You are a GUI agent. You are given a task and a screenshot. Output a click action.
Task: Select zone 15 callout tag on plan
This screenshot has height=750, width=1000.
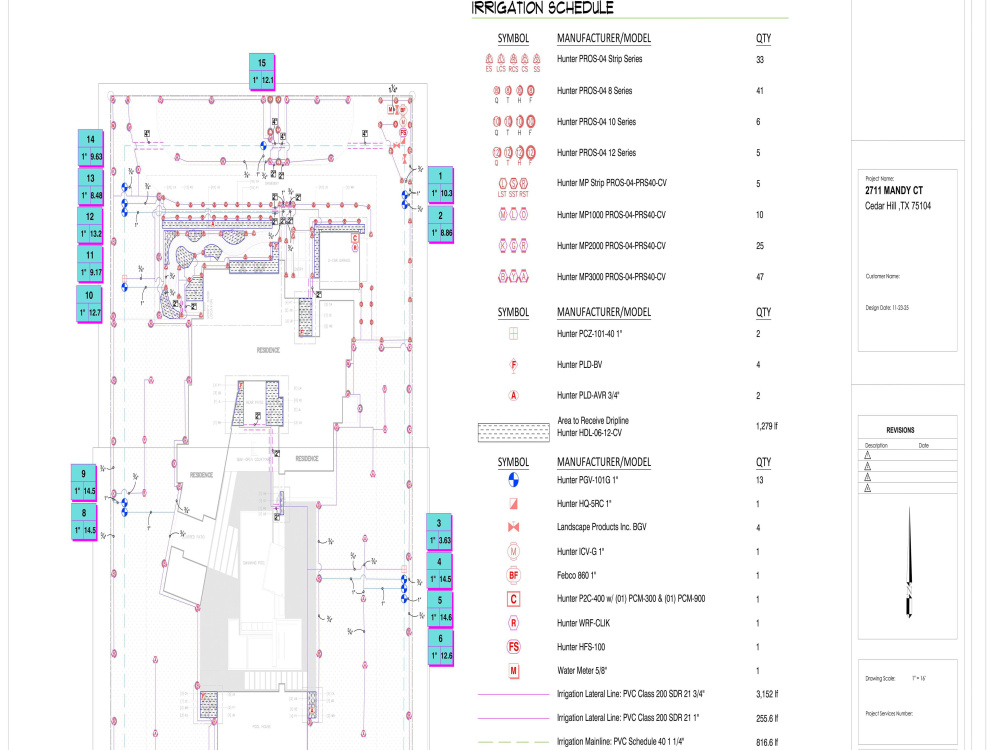[262, 71]
